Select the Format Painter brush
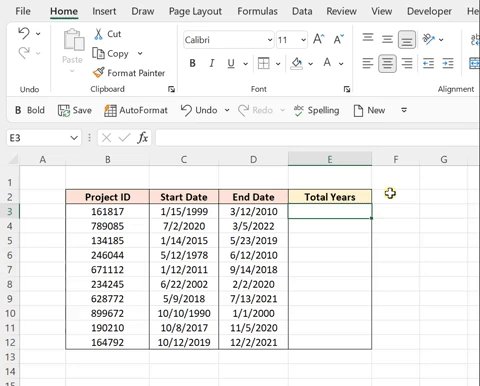This screenshot has height=386, width=480. click(x=99, y=73)
